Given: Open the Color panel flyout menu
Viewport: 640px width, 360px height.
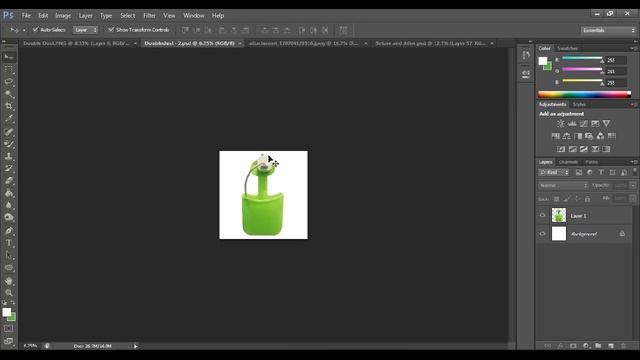Looking at the screenshot, I should point(633,48).
